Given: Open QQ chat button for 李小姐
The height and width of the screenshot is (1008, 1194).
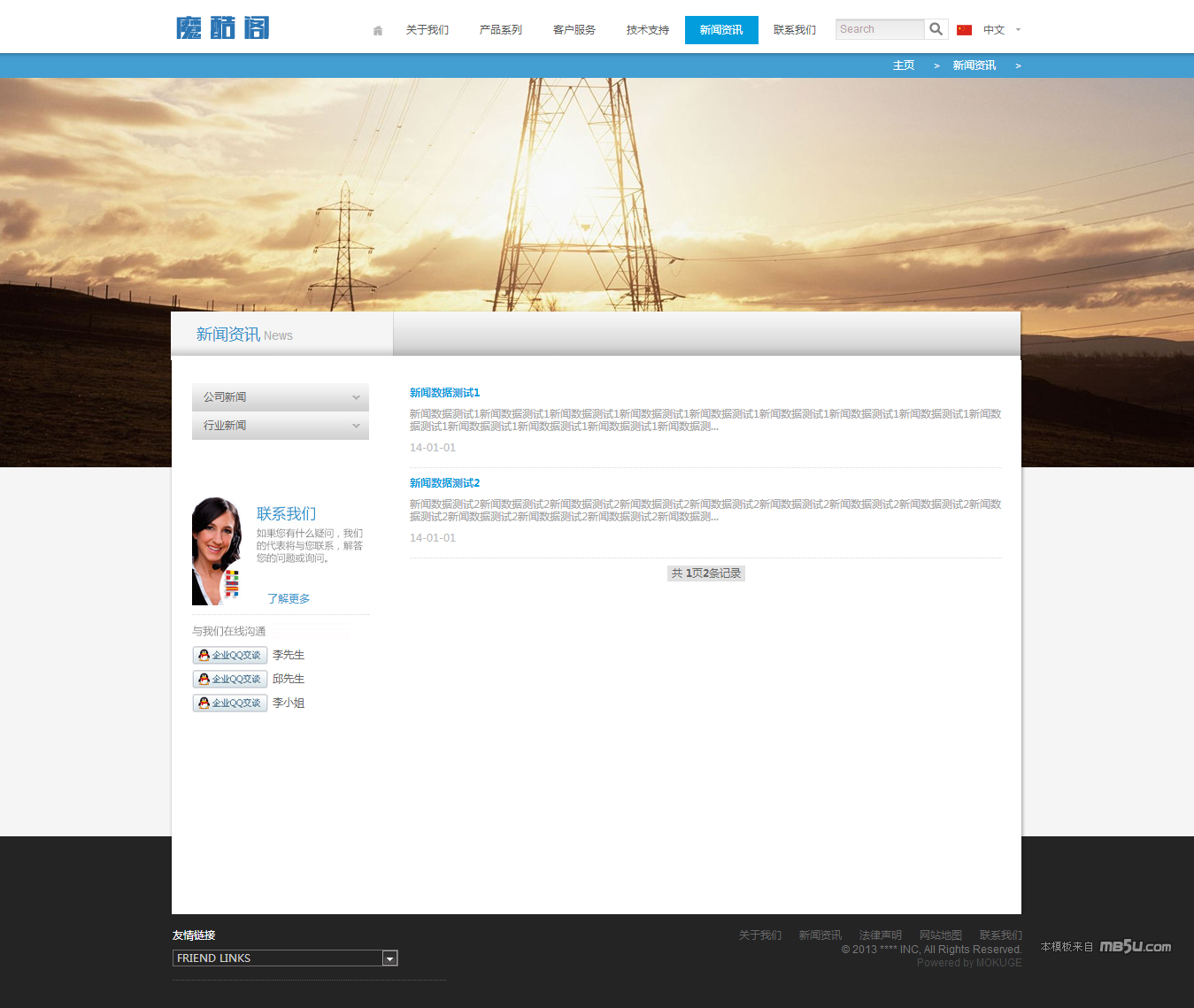Looking at the screenshot, I should point(230,703).
